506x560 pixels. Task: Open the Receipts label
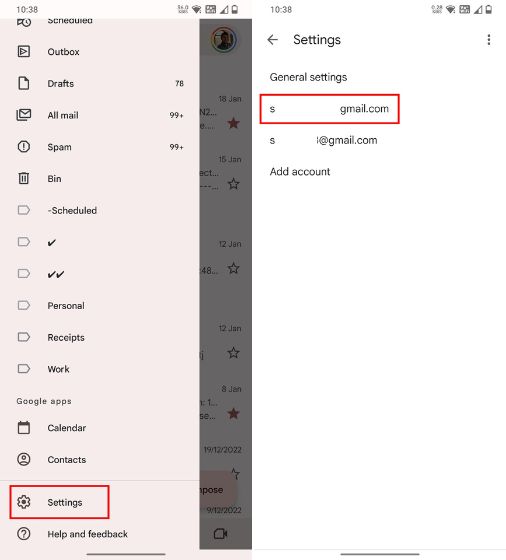[x=100, y=338]
